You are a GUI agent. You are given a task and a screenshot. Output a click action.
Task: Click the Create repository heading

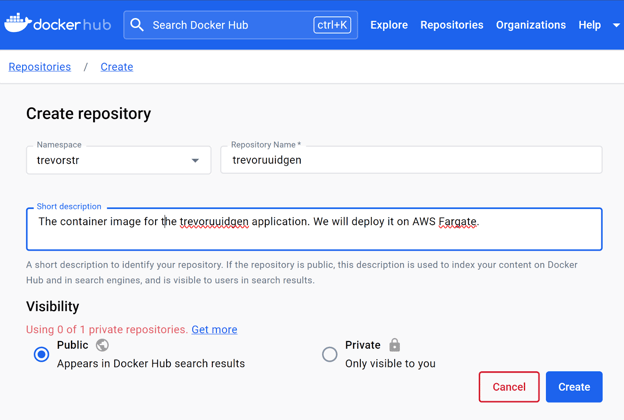[x=88, y=114]
